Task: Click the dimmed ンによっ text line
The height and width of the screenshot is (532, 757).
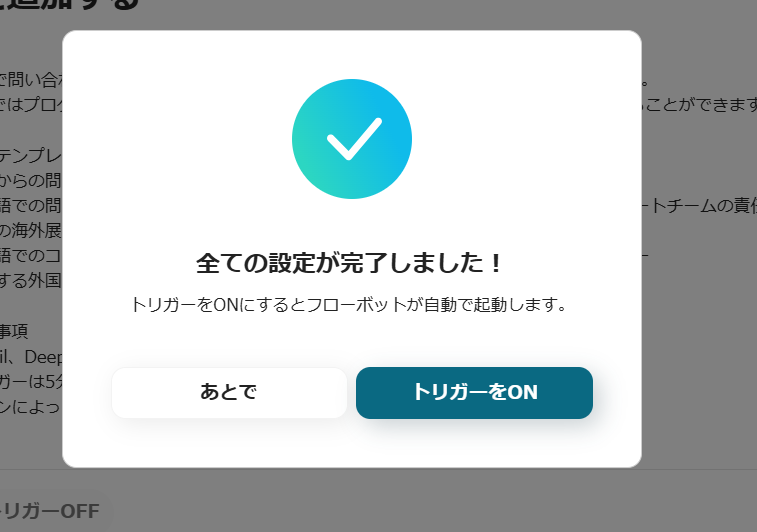Action: tap(30, 407)
